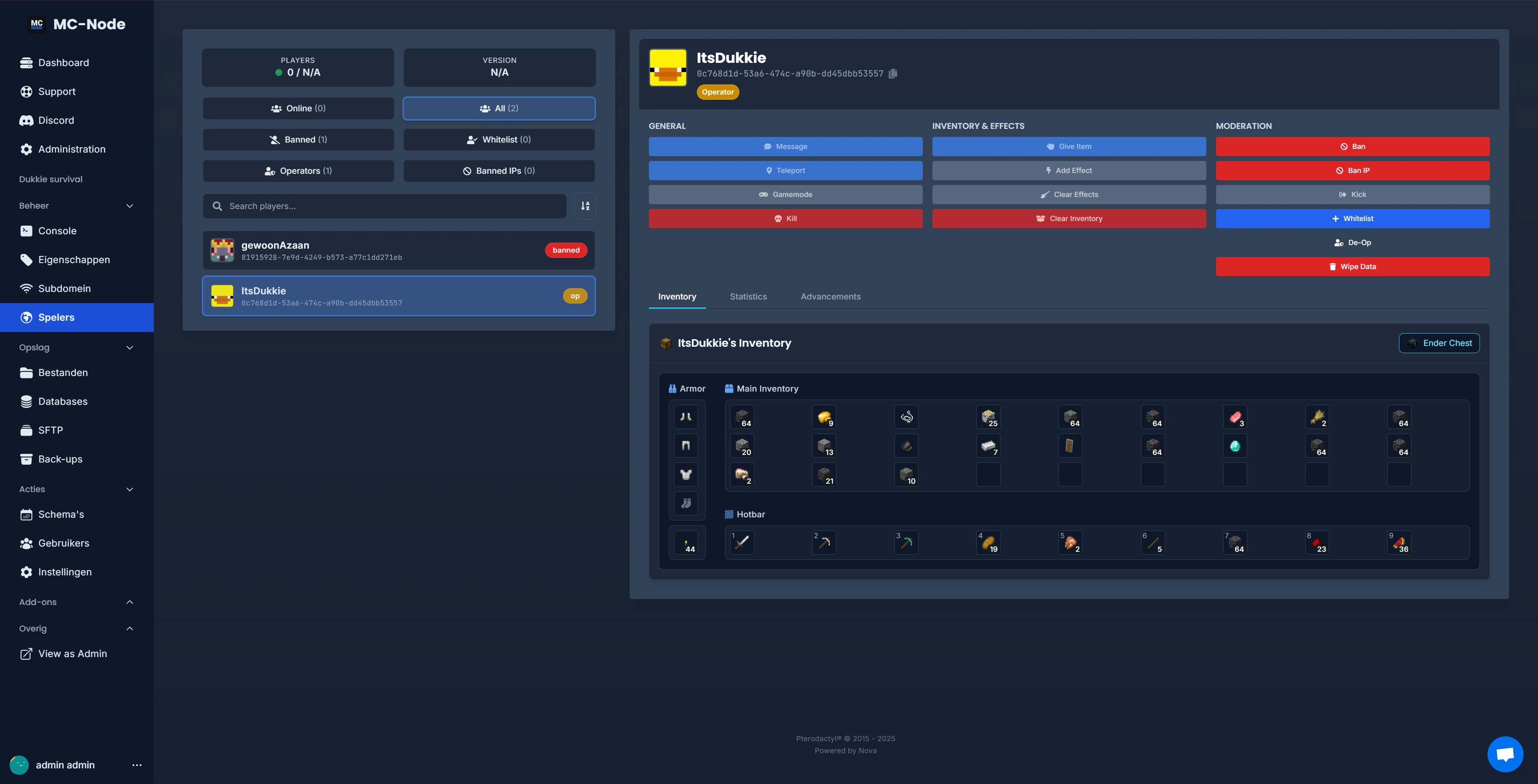Click the red Wipe Data button
1538x784 pixels.
(x=1352, y=267)
